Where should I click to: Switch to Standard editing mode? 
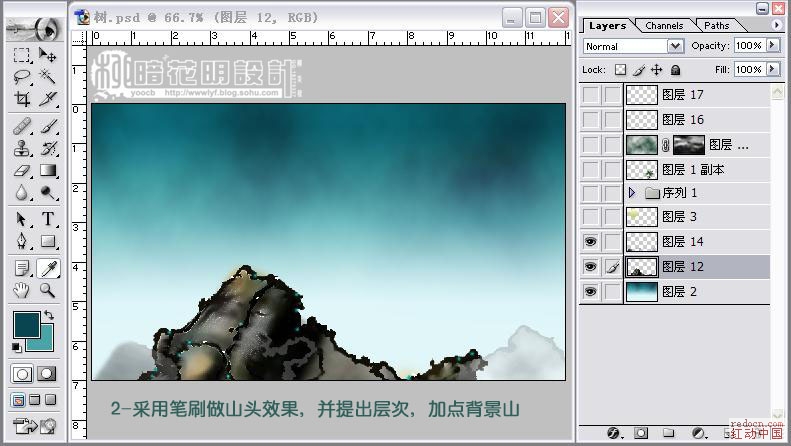tap(22, 374)
